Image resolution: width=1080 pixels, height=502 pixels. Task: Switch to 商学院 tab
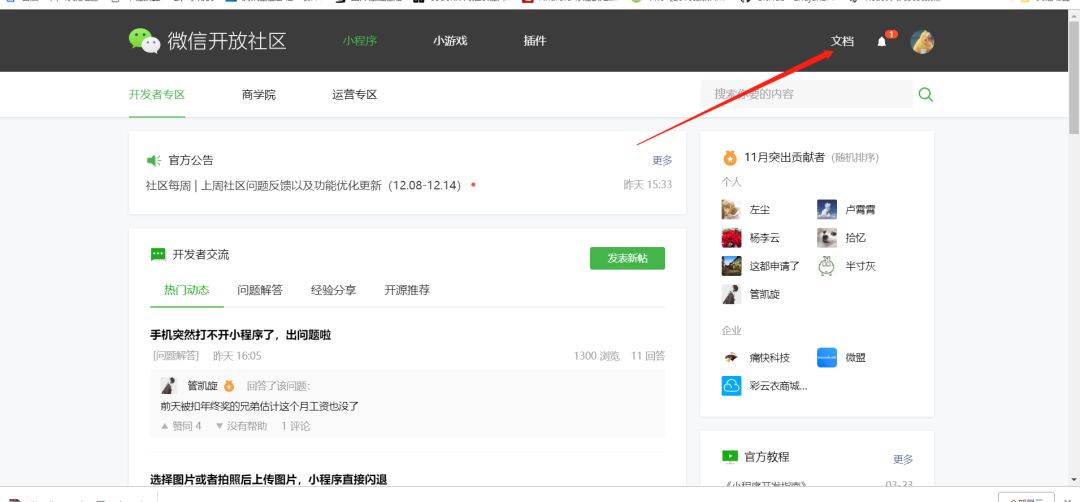click(259, 95)
